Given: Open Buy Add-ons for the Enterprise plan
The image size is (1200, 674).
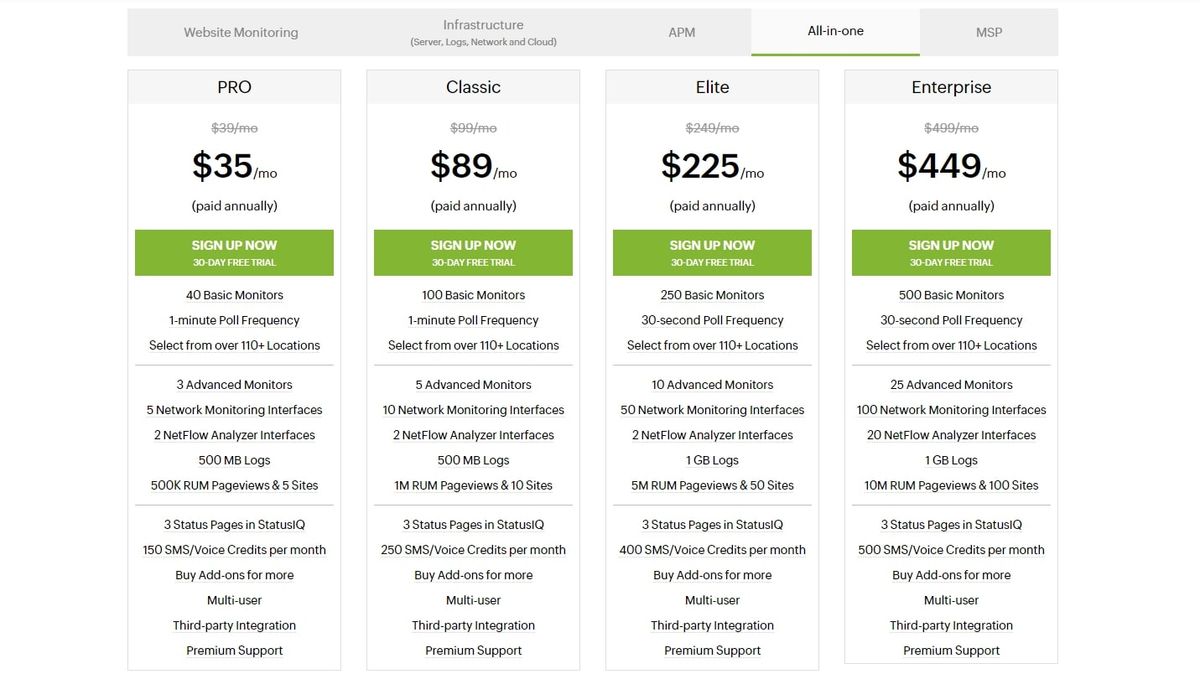Looking at the screenshot, I should (950, 574).
